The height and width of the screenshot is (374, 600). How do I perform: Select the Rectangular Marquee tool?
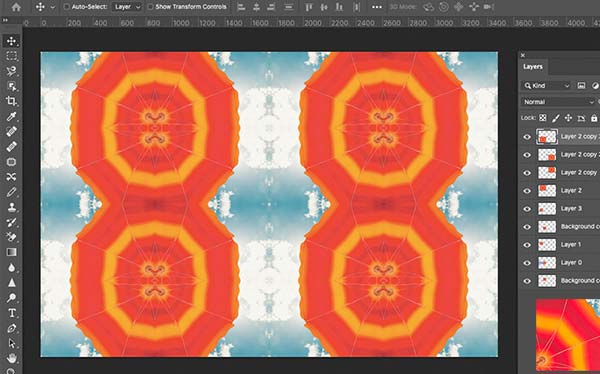pyautogui.click(x=11, y=56)
